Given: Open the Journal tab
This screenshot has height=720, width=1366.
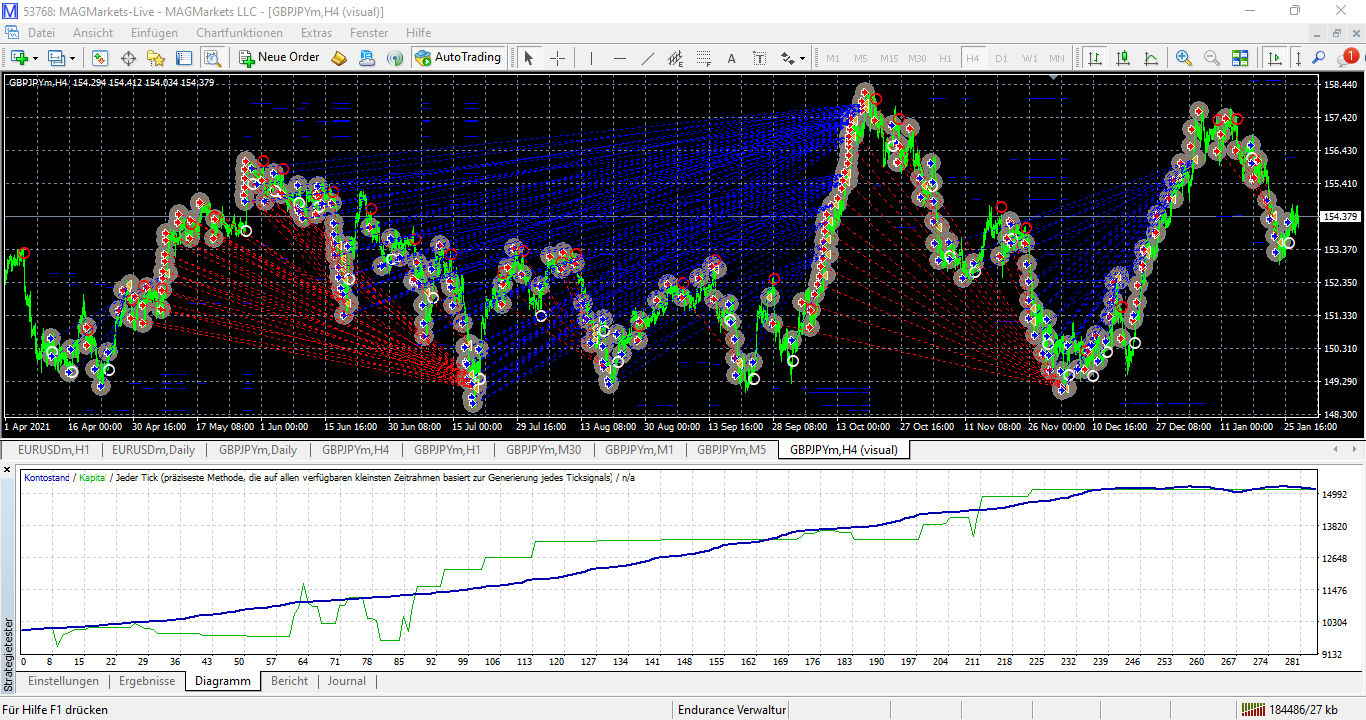Looking at the screenshot, I should tap(347, 681).
